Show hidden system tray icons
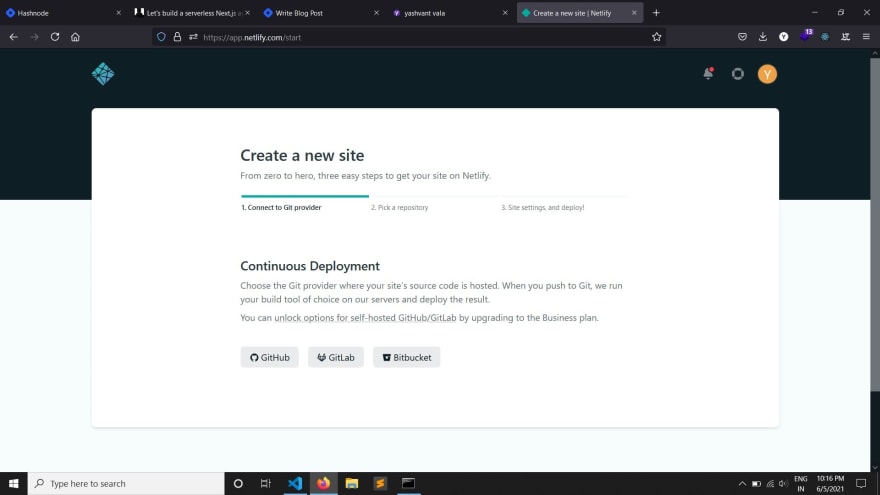Image resolution: width=880 pixels, height=495 pixels. click(x=742, y=483)
